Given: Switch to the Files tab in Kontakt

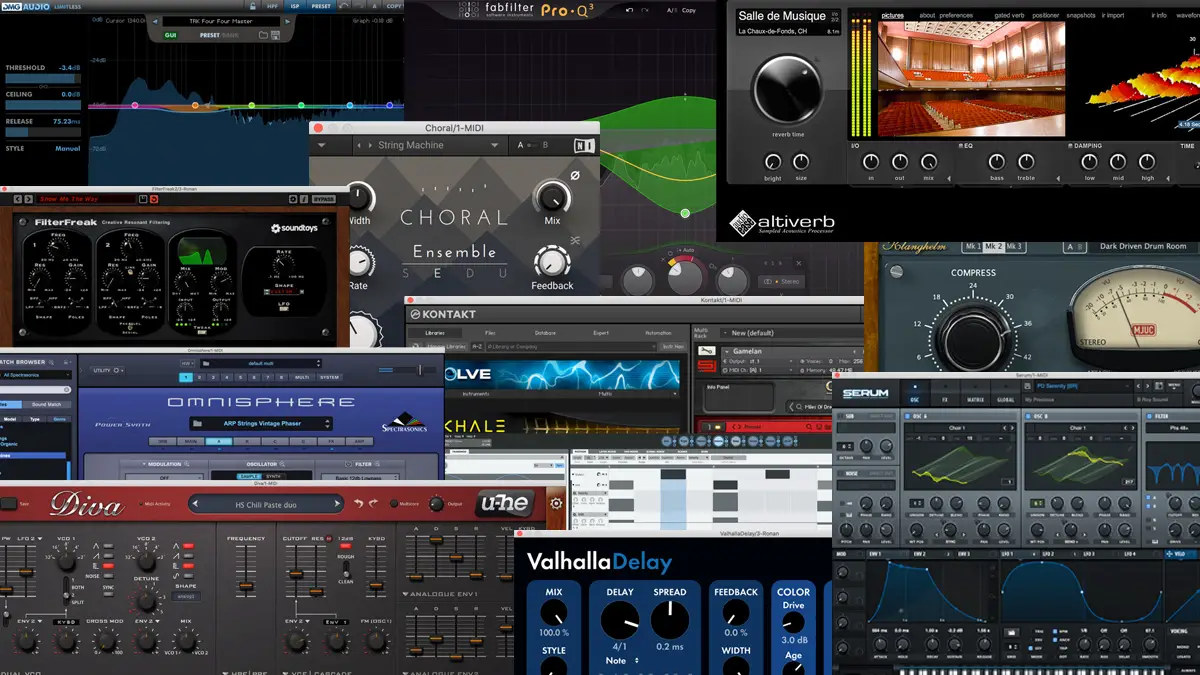Looking at the screenshot, I should (x=492, y=332).
